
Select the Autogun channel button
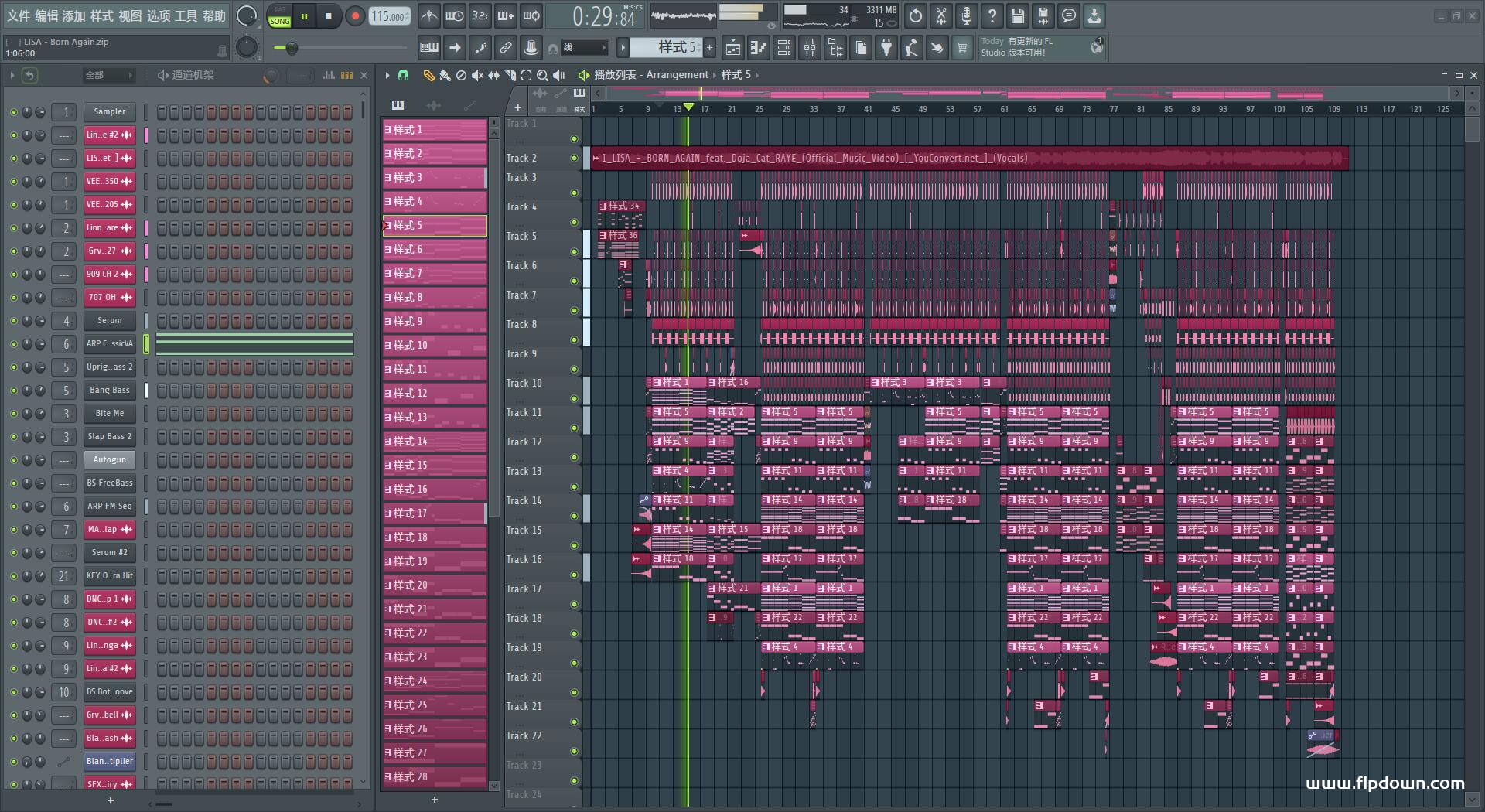[110, 459]
